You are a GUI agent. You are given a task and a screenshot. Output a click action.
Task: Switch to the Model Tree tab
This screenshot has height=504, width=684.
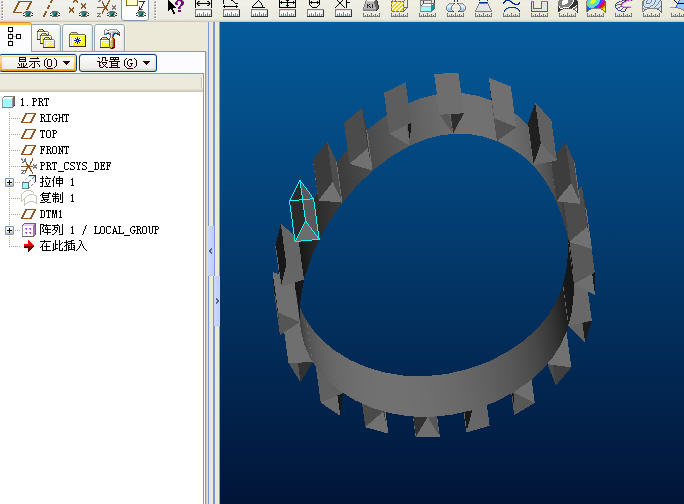pyautogui.click(x=15, y=37)
